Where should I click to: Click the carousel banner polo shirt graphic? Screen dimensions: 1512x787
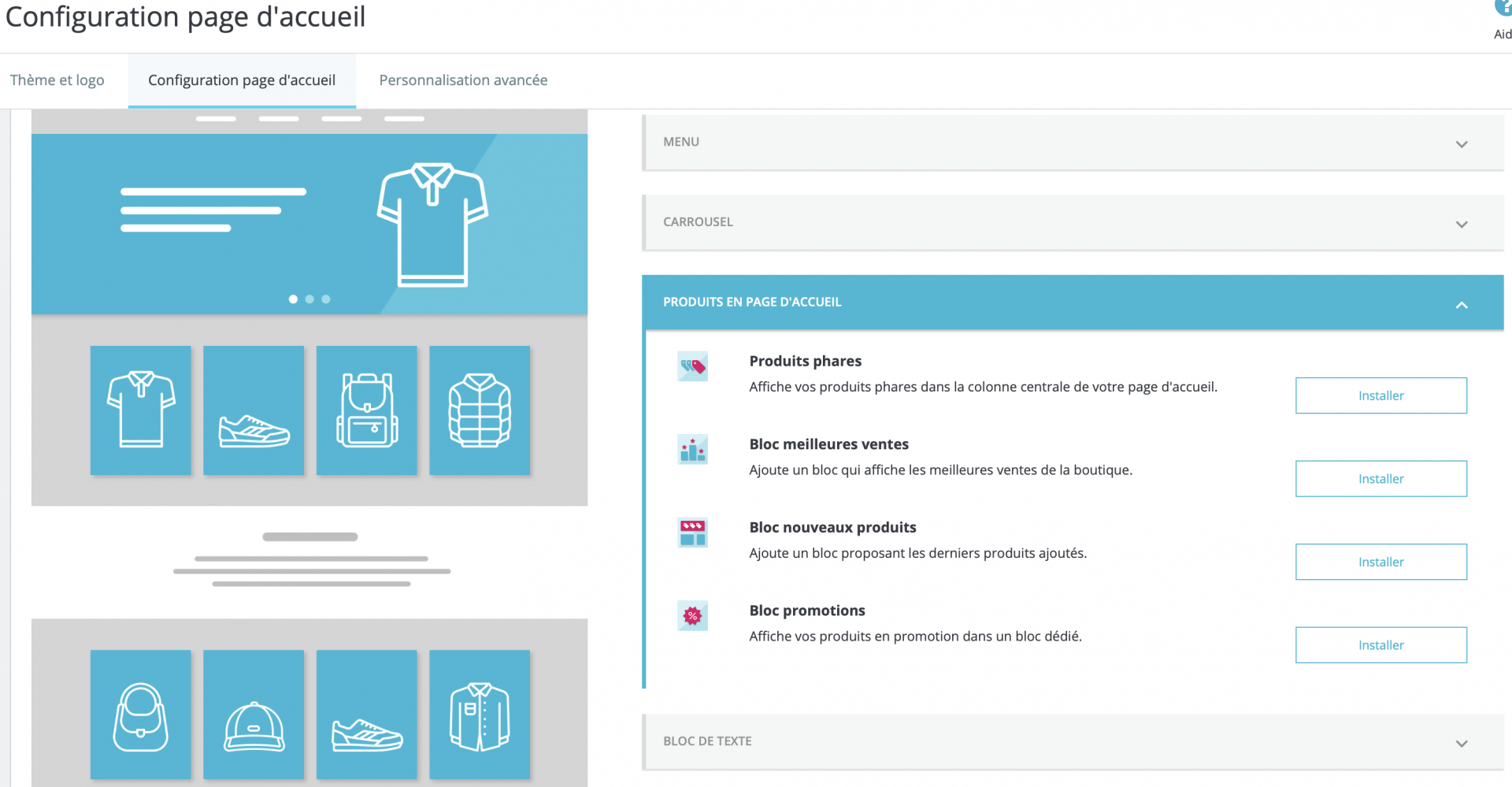432,225
